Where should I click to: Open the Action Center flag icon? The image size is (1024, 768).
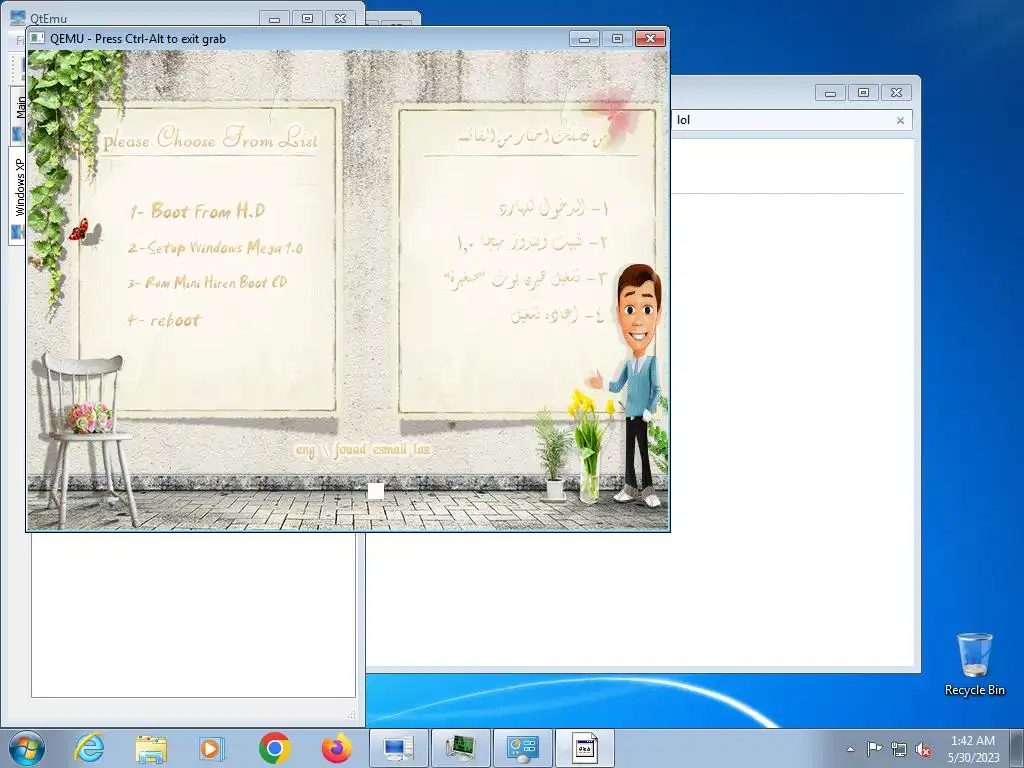point(874,748)
